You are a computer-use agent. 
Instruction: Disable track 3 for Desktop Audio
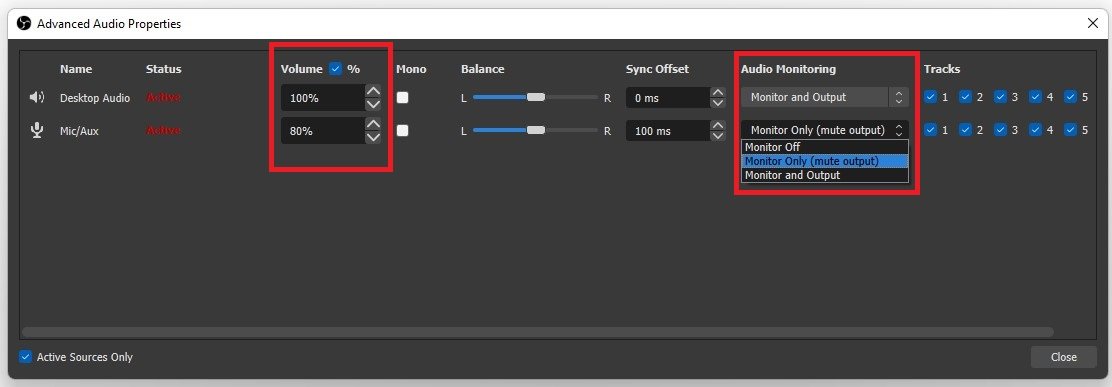[1000, 97]
